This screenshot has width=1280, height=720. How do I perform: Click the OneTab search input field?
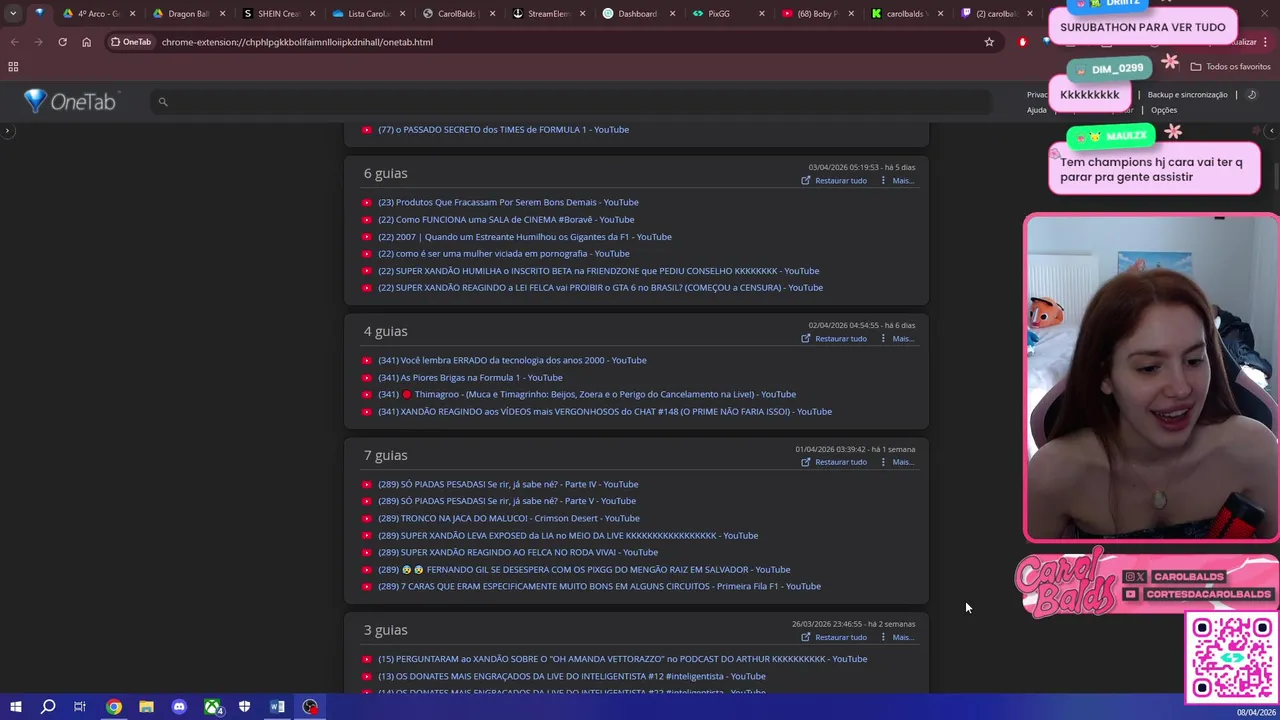570,102
